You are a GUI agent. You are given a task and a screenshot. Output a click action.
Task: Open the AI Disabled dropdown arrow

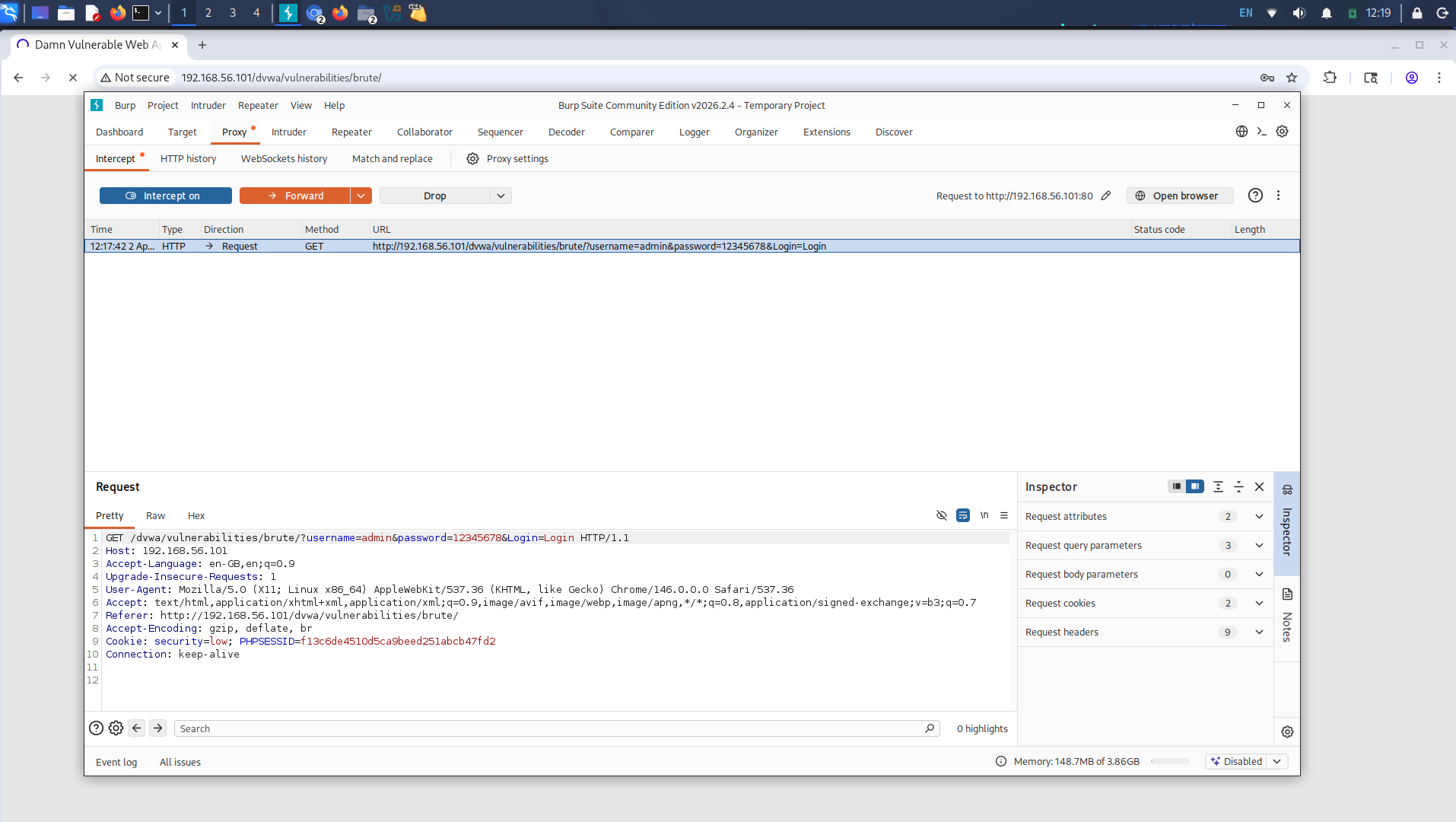[1277, 761]
